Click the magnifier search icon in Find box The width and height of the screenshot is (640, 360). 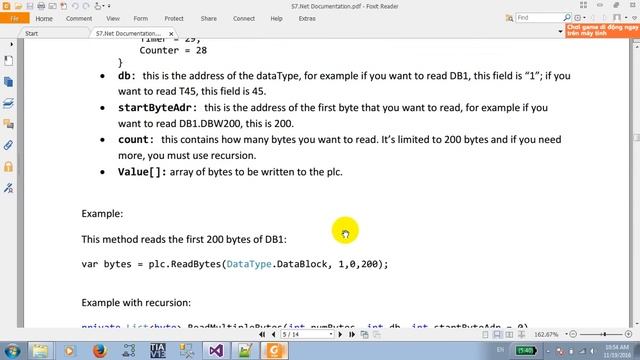click(567, 18)
